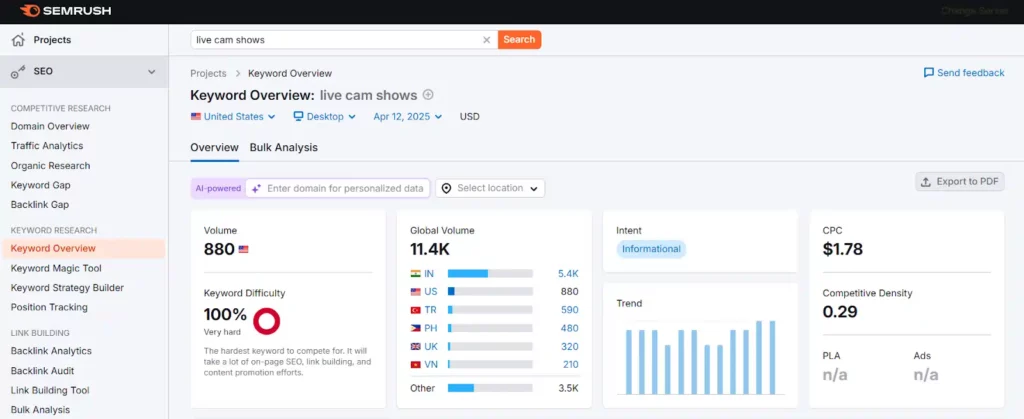Click the US flag next to Volume 880
Viewport: 1024px width, 419px height.
click(244, 249)
